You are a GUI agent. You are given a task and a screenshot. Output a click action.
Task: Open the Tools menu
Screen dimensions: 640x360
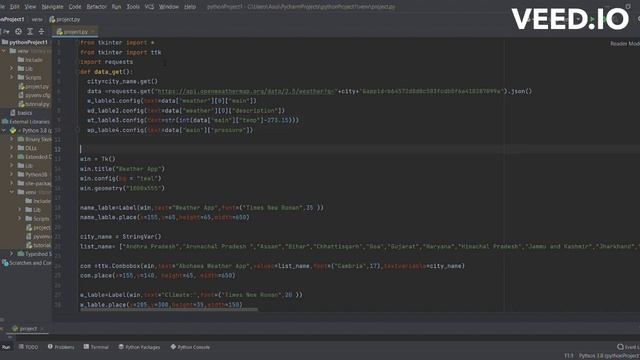(x=133, y=7)
